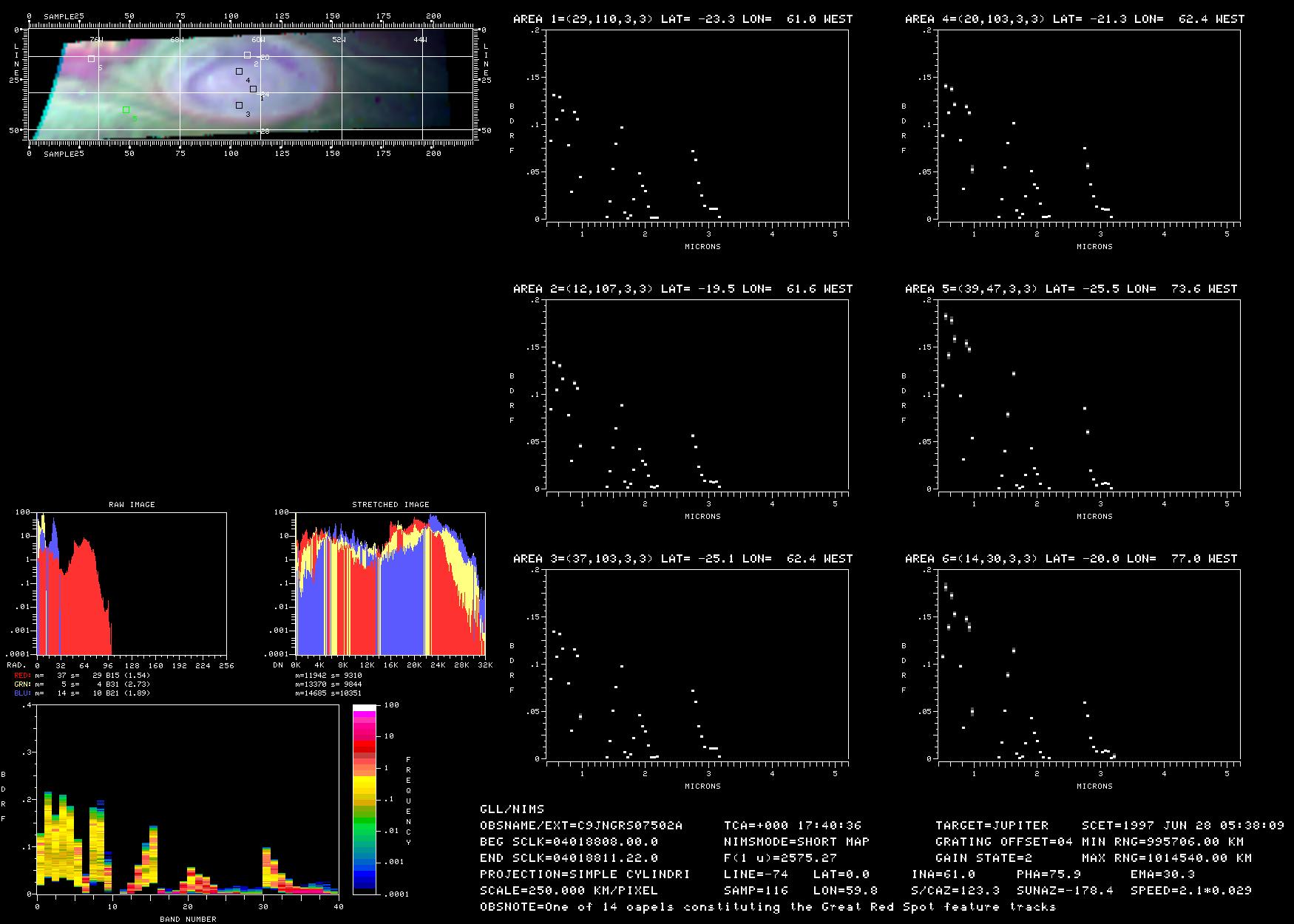Click the area 3 black square marker

[239, 106]
